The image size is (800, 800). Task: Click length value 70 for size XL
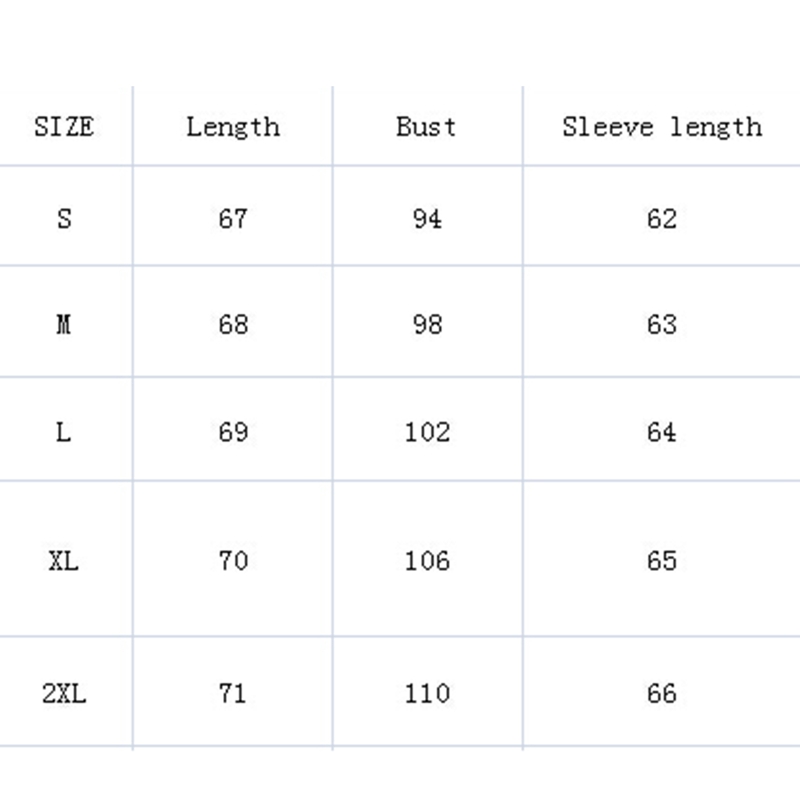232,560
